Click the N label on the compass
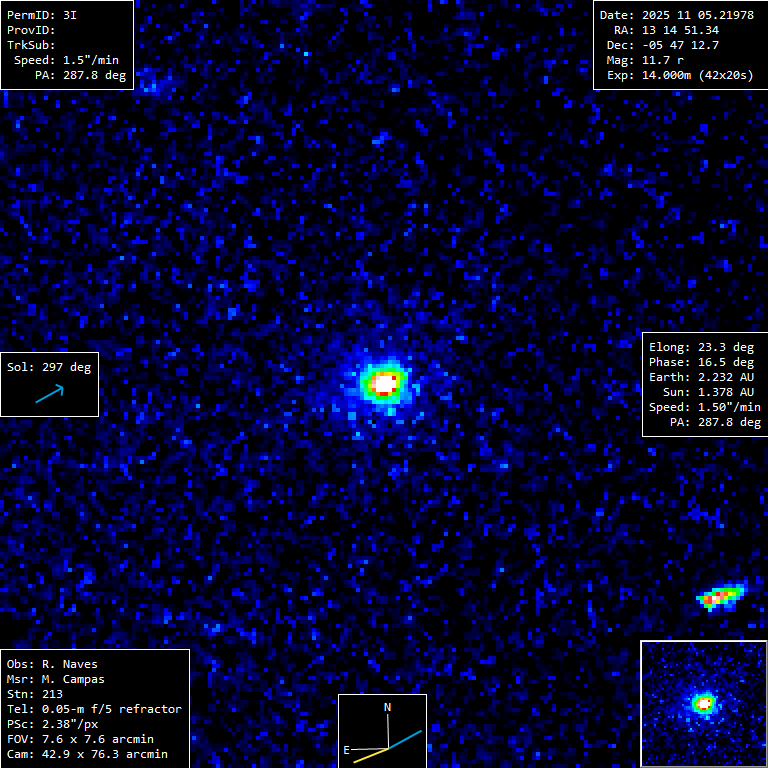The image size is (768, 768). 388,707
